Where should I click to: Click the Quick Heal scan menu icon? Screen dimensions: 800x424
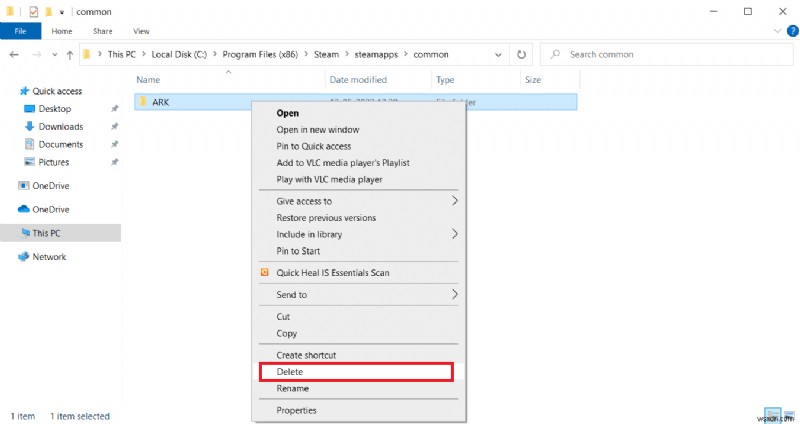point(264,272)
